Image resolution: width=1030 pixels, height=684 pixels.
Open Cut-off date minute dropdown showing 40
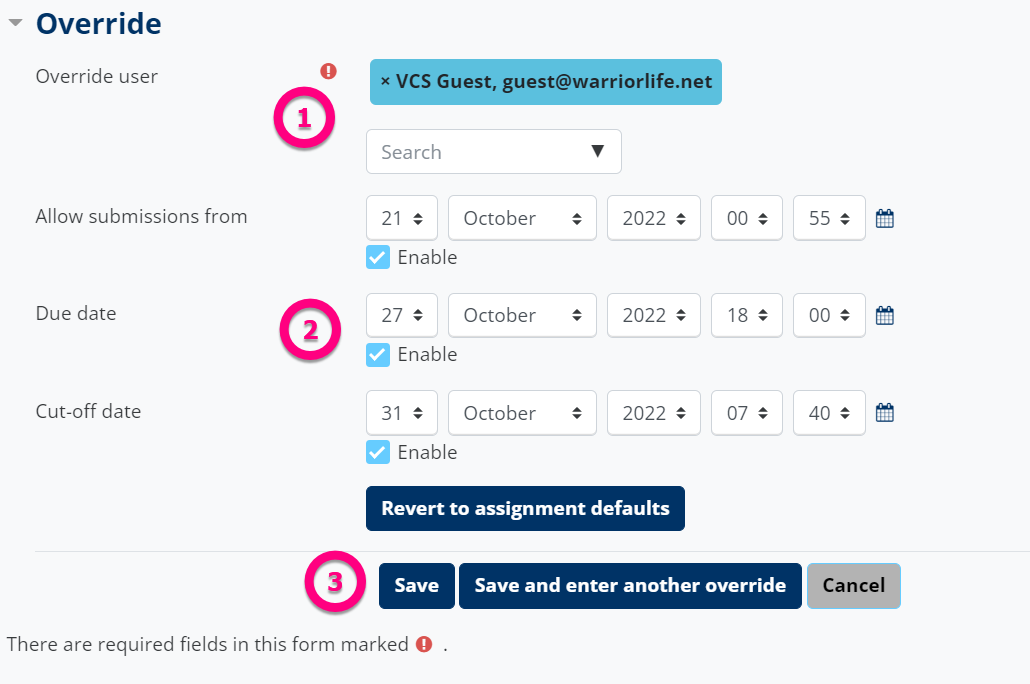coord(828,413)
